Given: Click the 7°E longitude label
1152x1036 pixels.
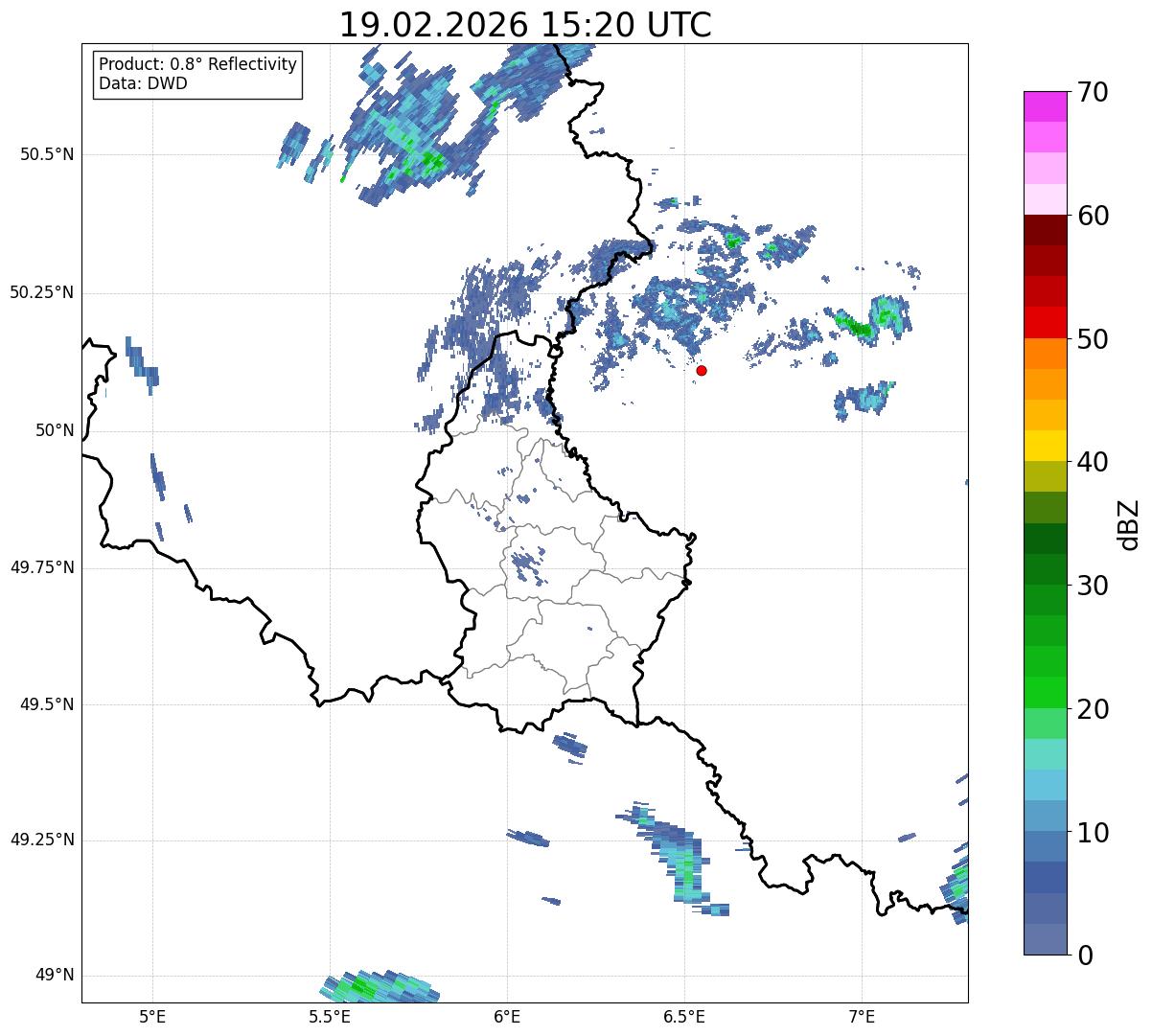Looking at the screenshot, I should pyautogui.click(x=862, y=1016).
